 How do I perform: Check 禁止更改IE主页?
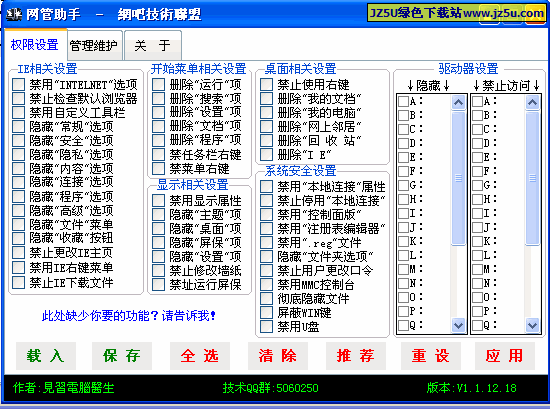[x=19, y=253]
